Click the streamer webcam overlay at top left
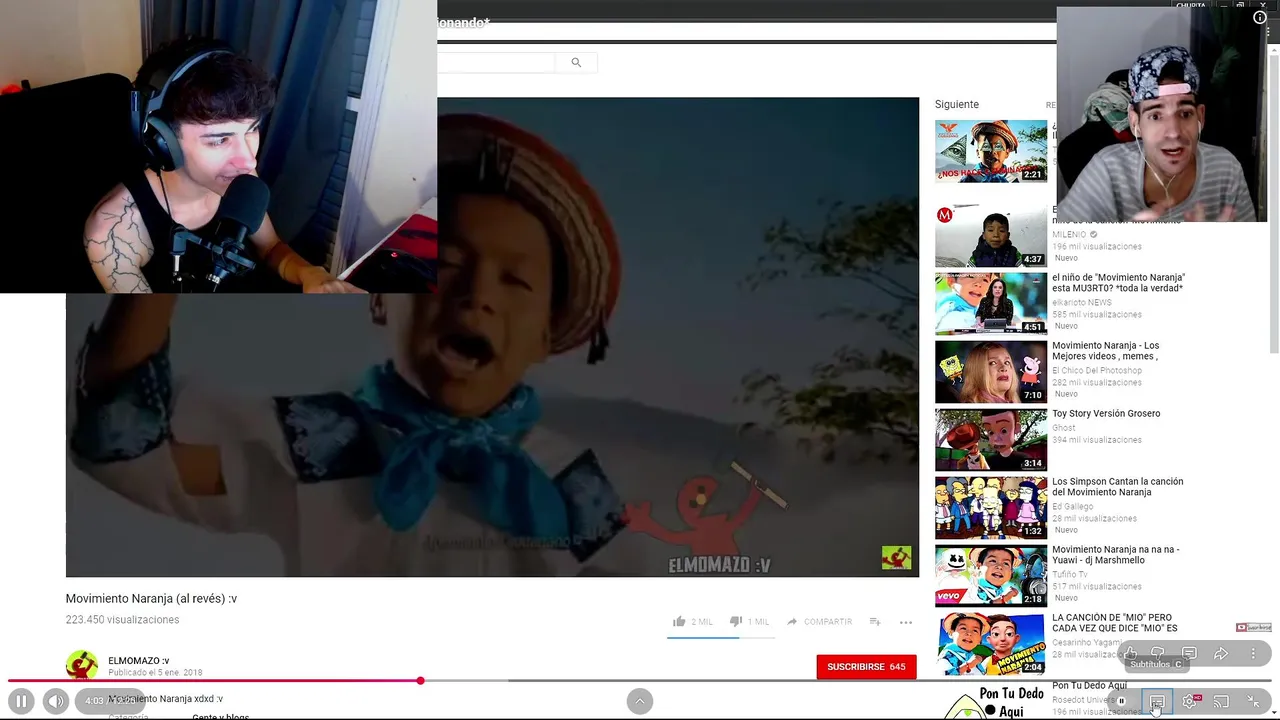Viewport: 1280px width, 720px height. click(x=218, y=146)
